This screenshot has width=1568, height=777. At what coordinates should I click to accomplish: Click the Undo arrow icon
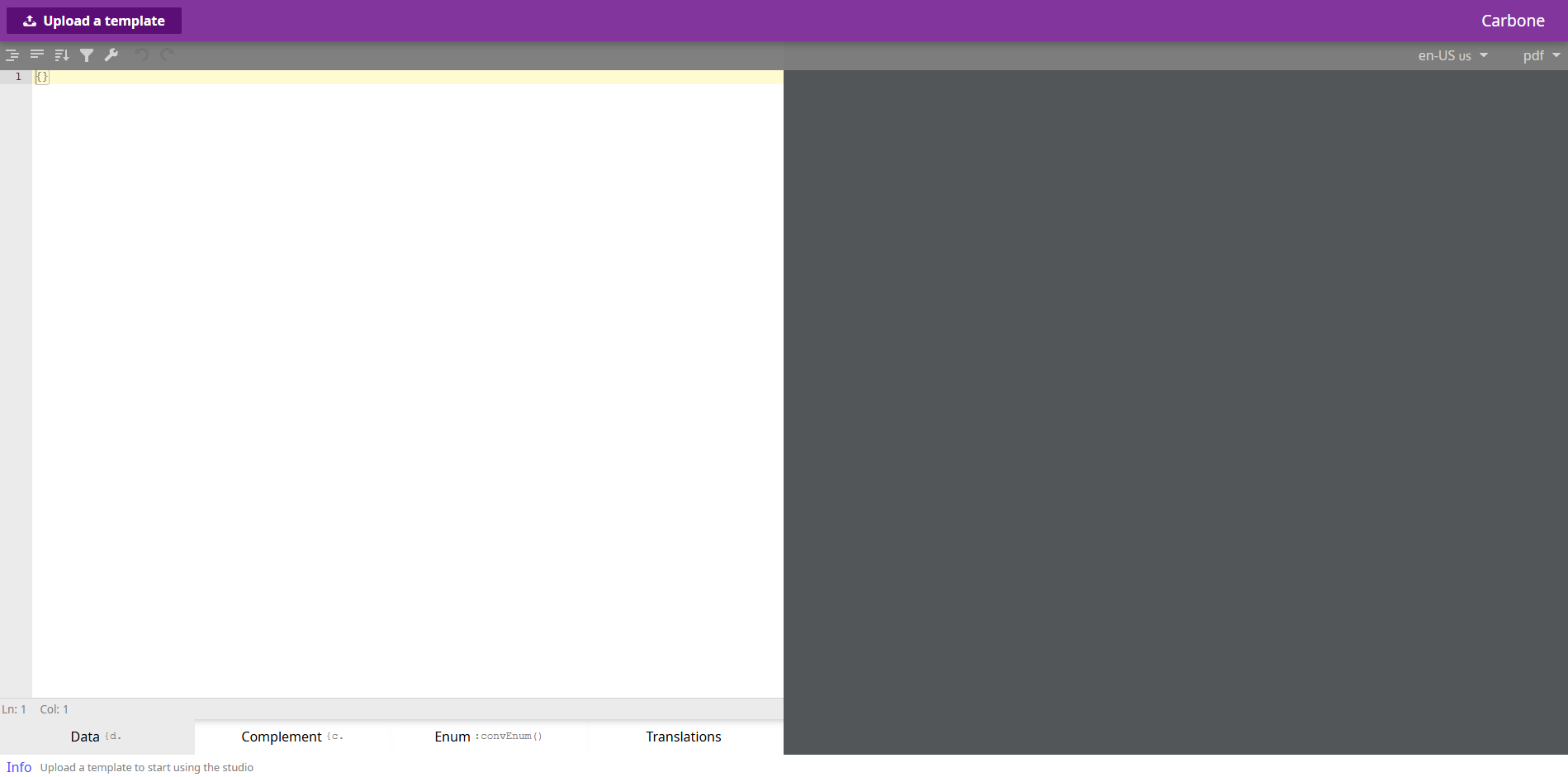(142, 55)
